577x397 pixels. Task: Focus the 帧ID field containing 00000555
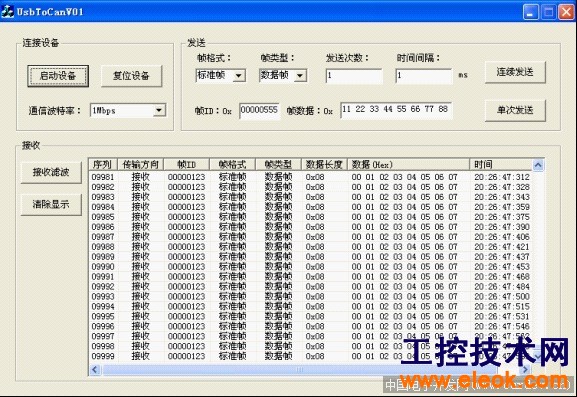pos(259,110)
